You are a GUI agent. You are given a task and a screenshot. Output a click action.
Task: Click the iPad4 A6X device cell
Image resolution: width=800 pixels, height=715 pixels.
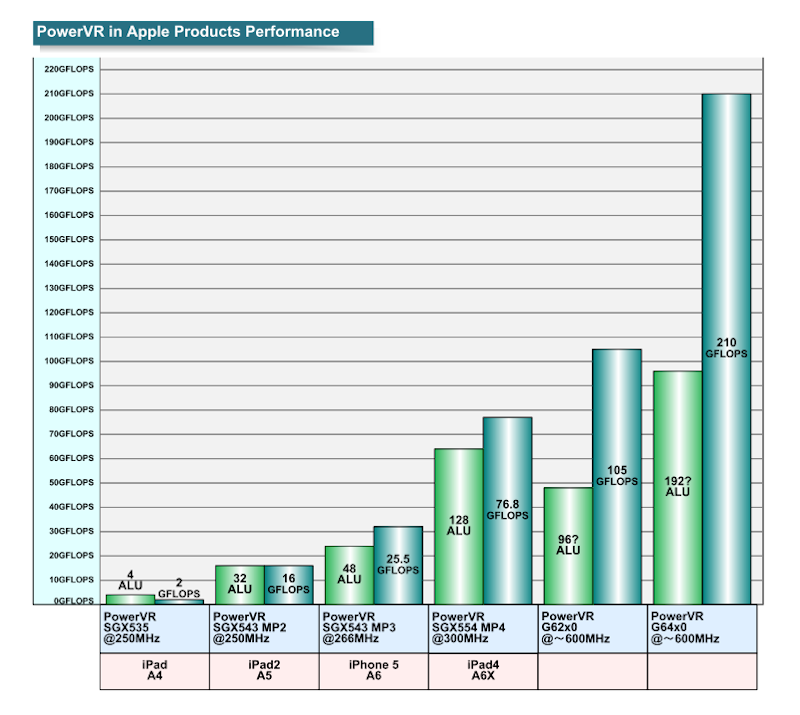483,671
